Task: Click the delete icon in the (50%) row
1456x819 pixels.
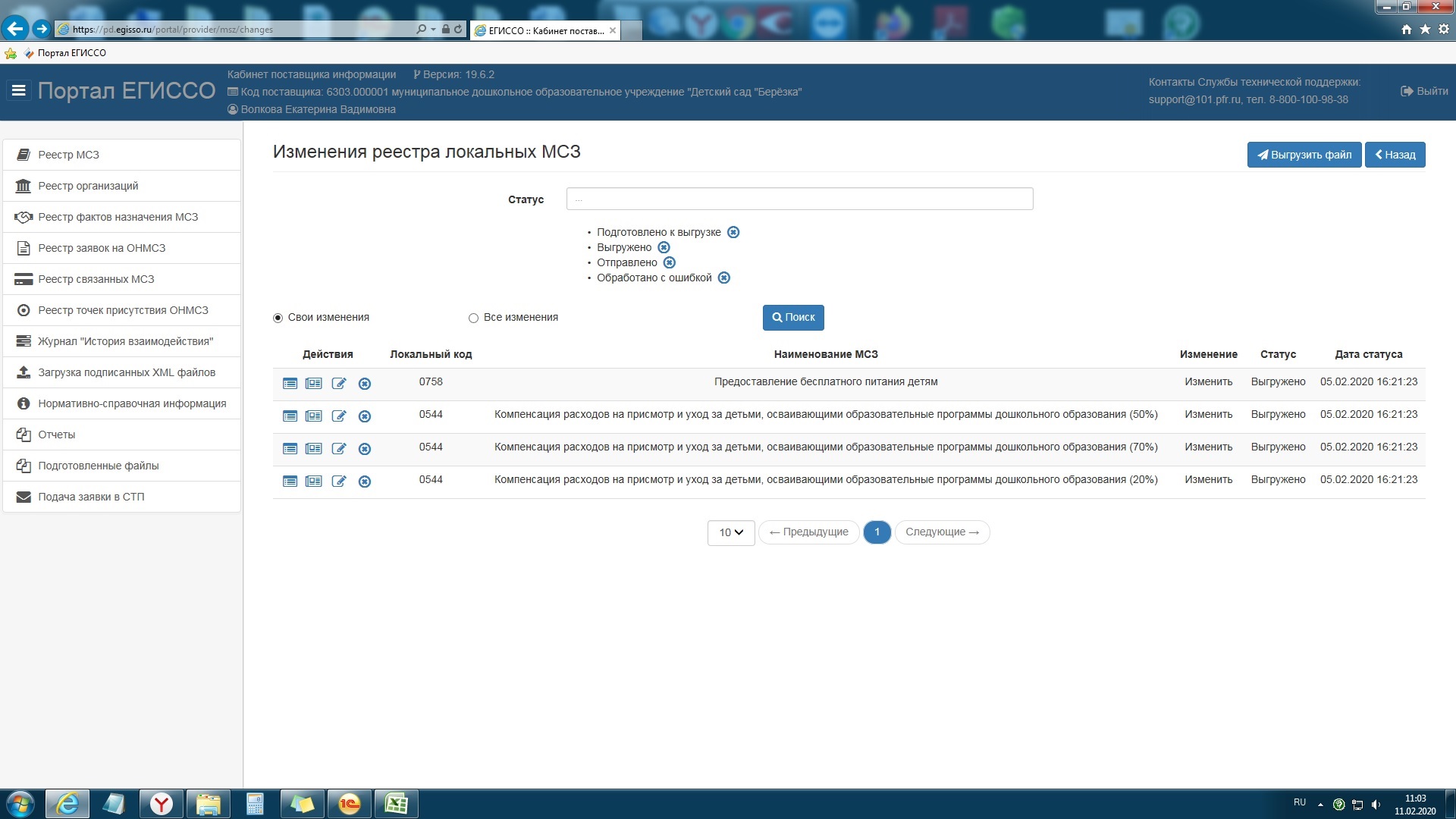Action: pos(365,416)
